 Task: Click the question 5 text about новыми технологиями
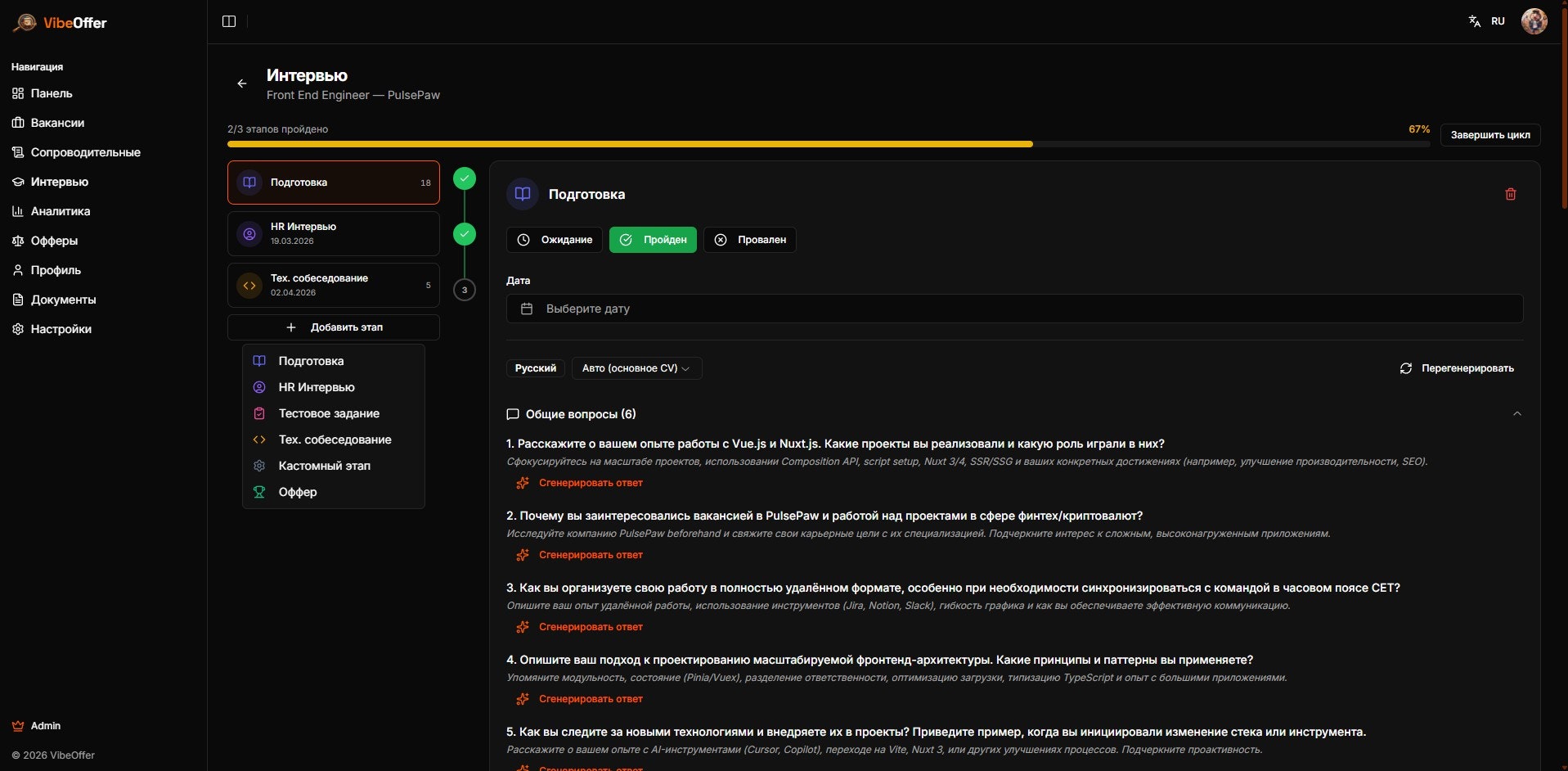(x=936, y=732)
